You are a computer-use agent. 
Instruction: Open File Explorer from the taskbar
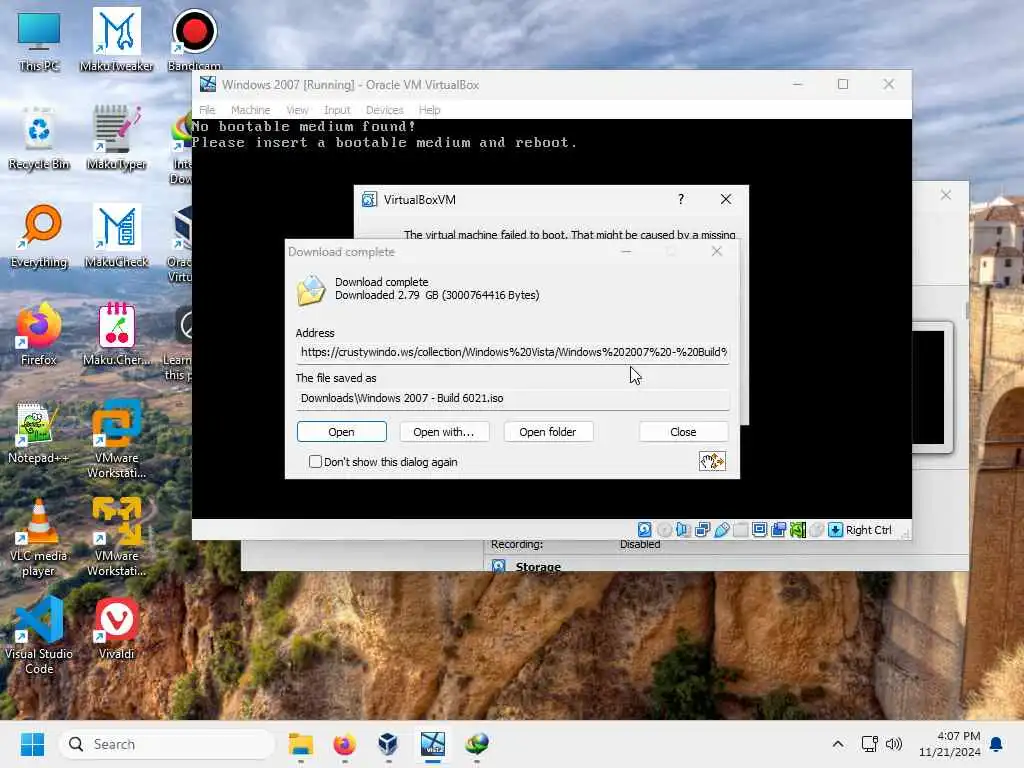[301, 743]
